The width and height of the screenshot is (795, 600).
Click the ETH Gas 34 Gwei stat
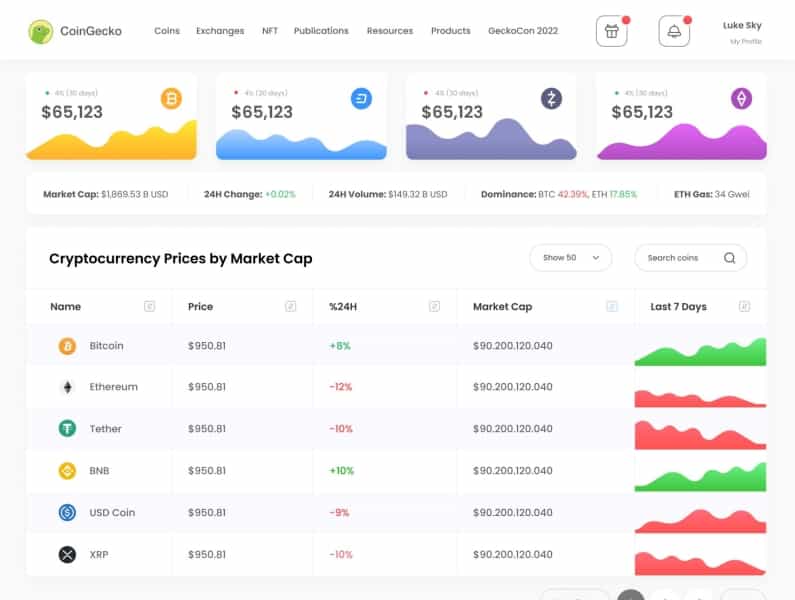tap(711, 194)
